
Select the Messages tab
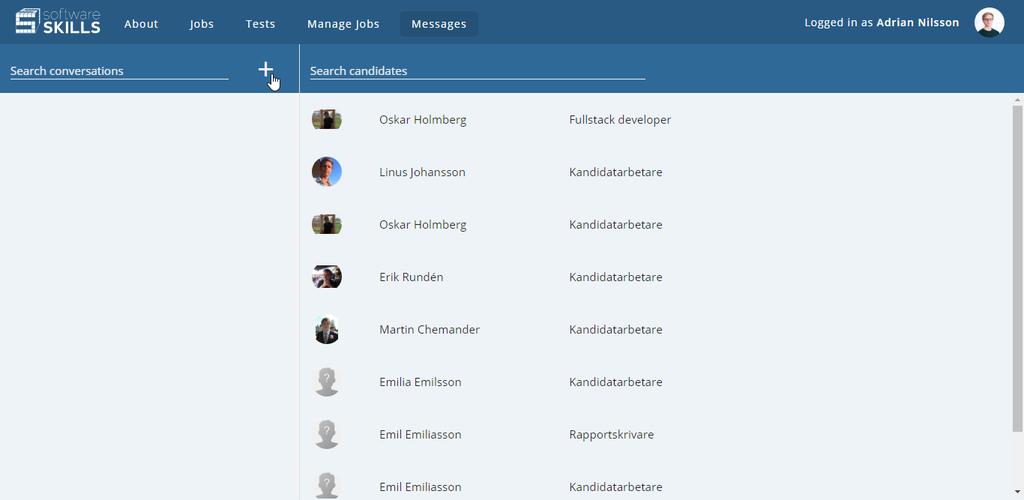(439, 23)
